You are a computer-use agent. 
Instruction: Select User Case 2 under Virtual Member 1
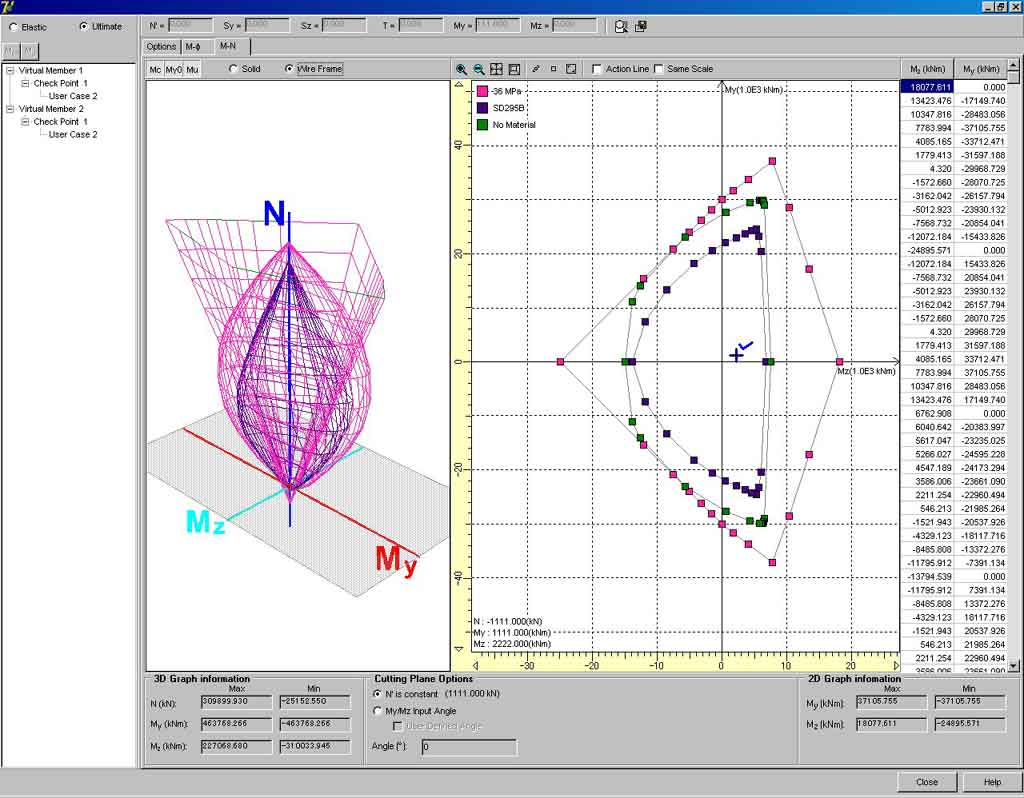(x=73, y=96)
